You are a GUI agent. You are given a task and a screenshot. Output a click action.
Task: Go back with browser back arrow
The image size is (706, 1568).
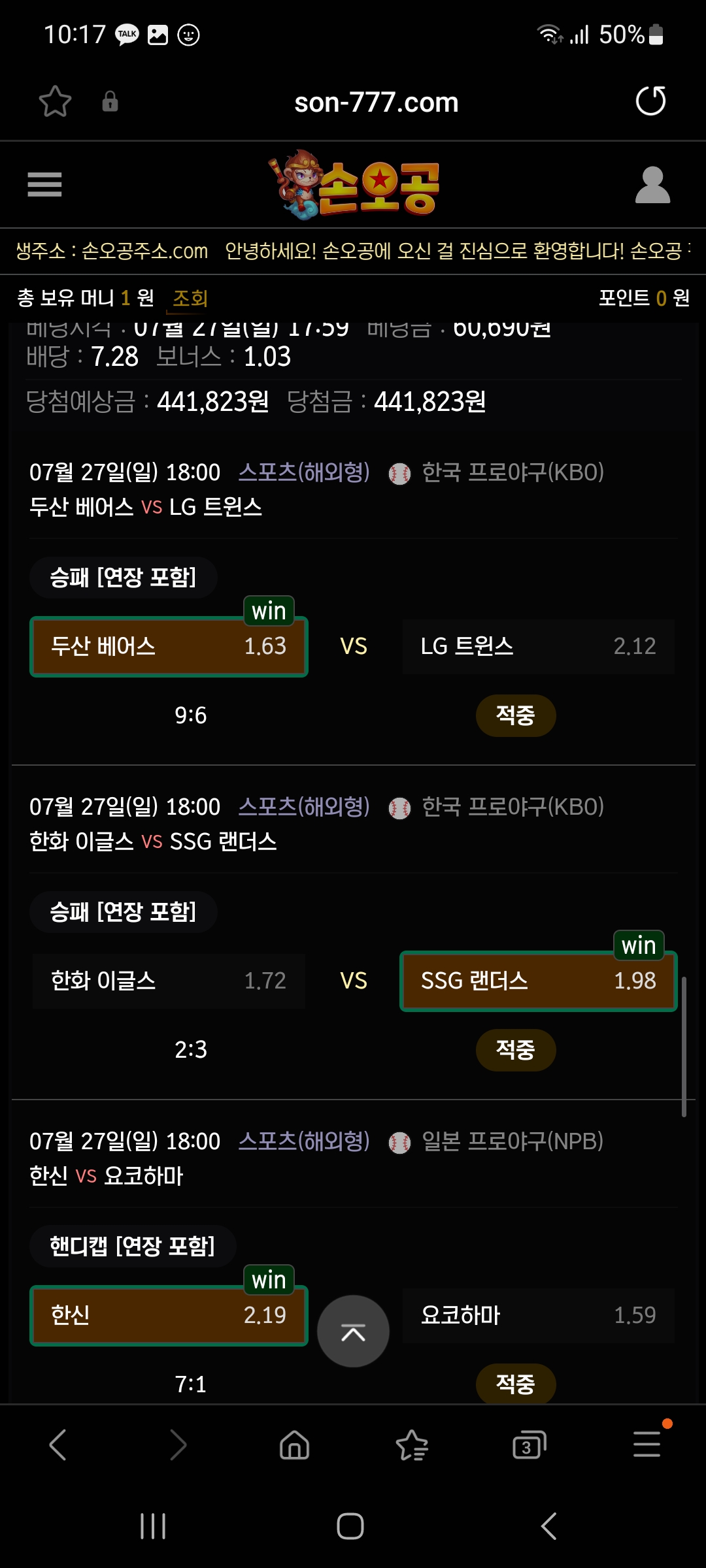tap(58, 1445)
